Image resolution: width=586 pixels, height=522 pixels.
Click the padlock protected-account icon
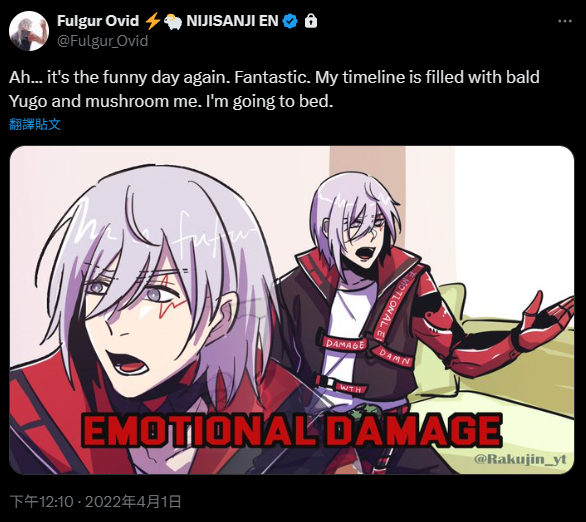point(311,21)
